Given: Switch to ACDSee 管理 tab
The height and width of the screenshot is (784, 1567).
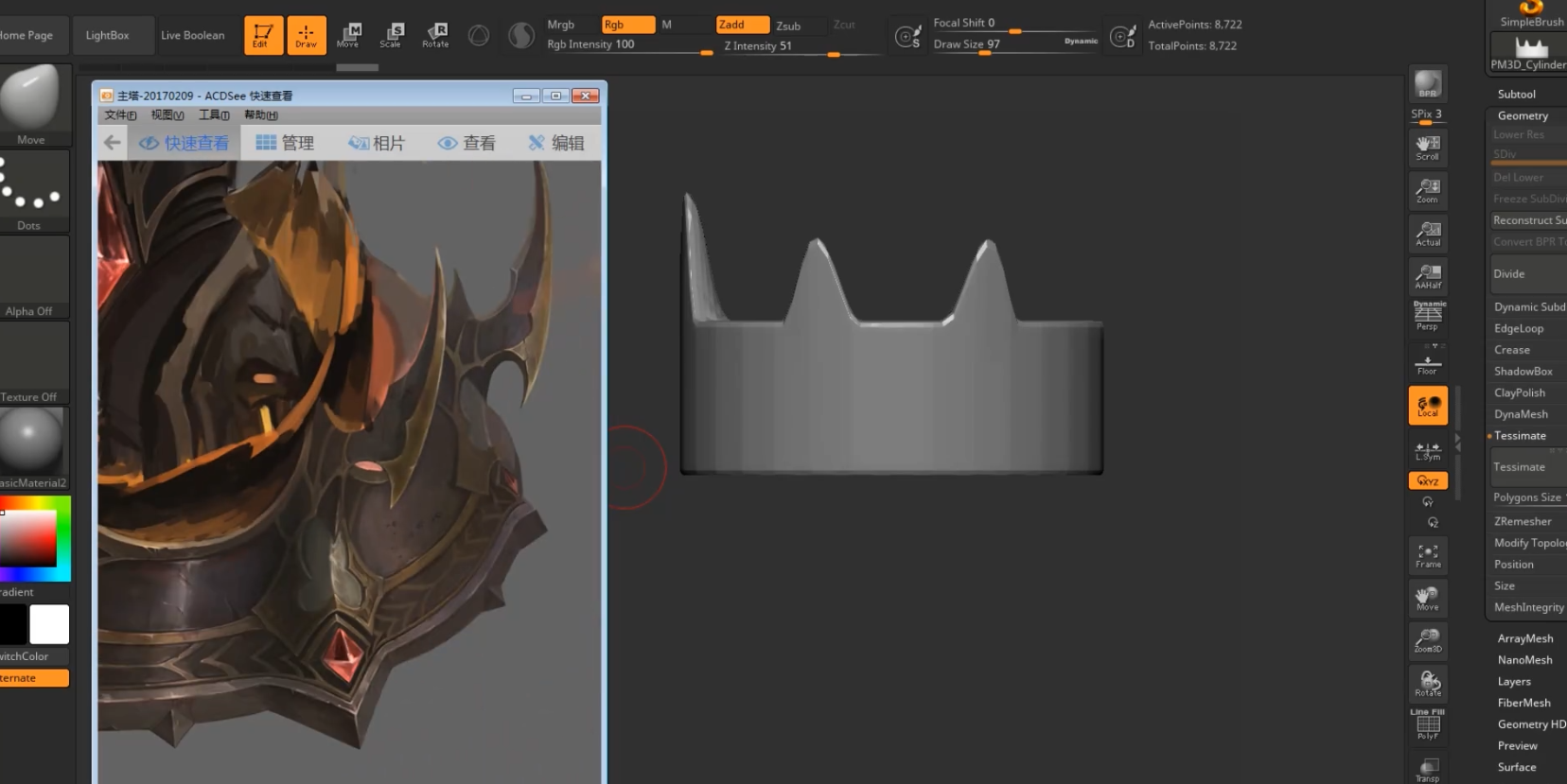Looking at the screenshot, I should pyautogui.click(x=285, y=143).
